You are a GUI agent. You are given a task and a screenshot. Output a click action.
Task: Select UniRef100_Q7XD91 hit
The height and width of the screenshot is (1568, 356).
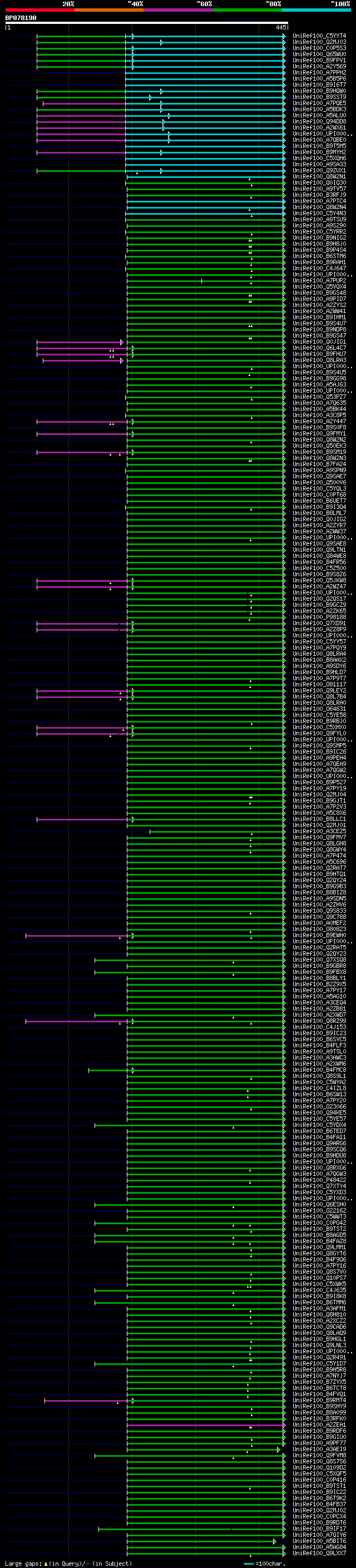point(319,624)
